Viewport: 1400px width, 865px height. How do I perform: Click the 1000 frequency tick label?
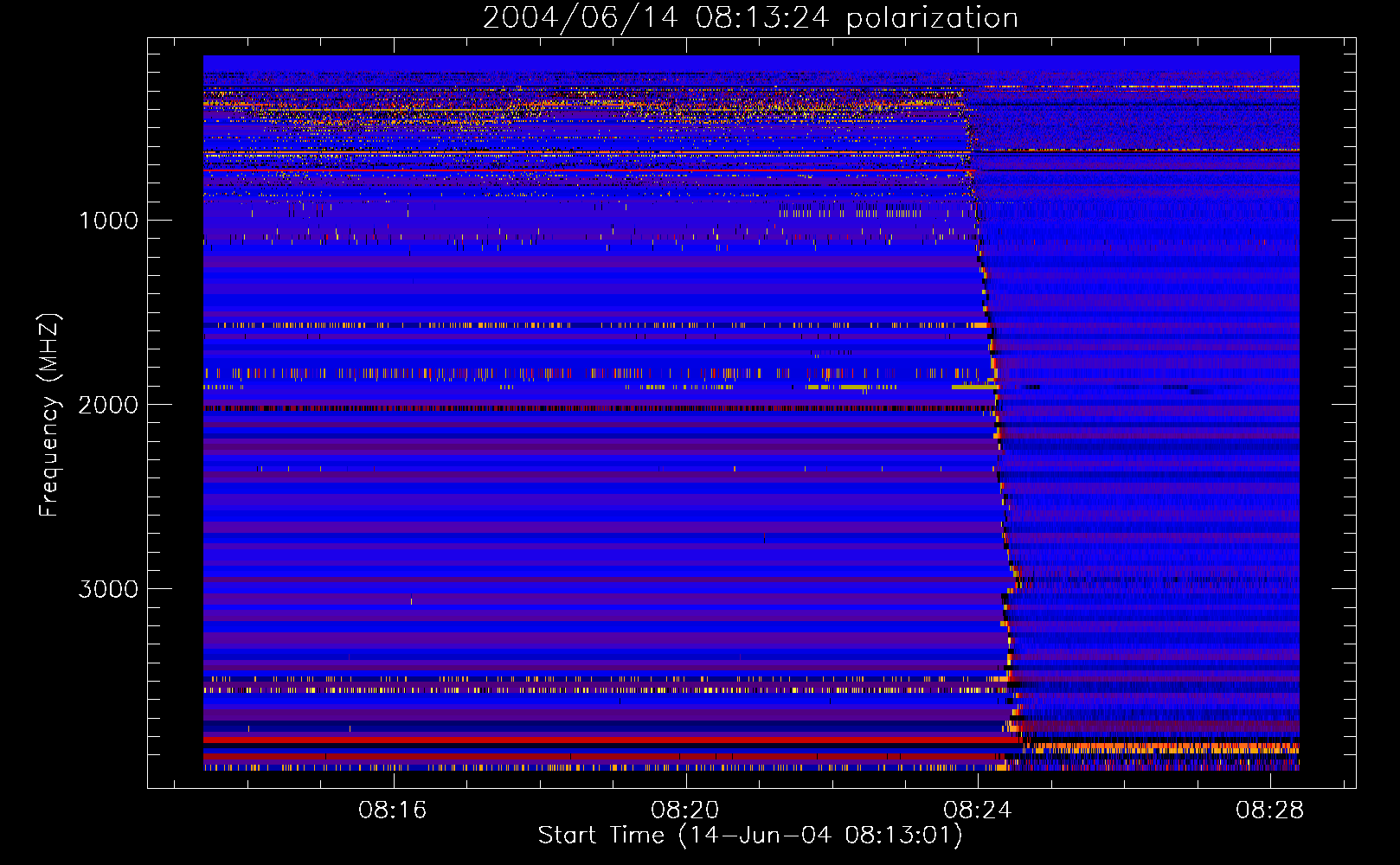(x=108, y=221)
